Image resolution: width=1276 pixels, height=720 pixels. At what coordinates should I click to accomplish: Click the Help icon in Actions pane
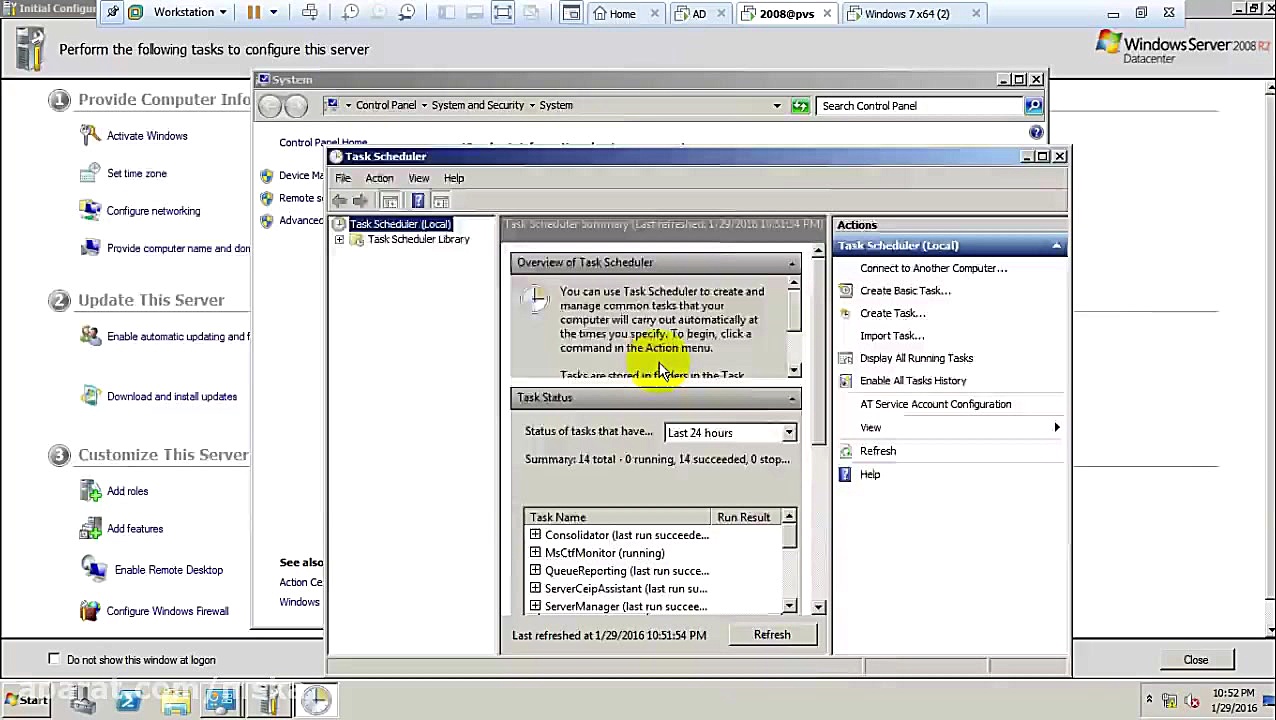click(x=846, y=474)
